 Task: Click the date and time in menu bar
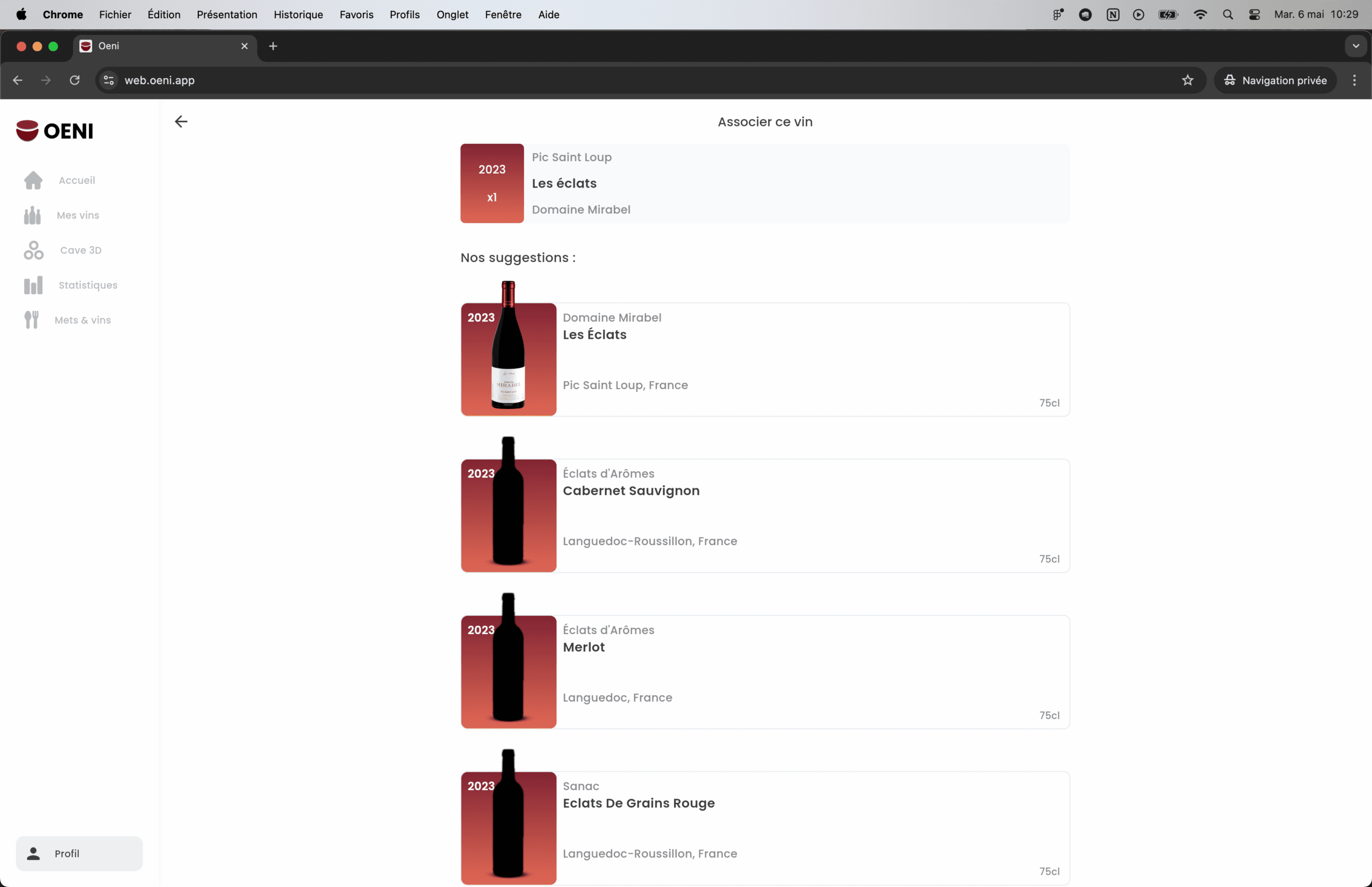(1316, 14)
